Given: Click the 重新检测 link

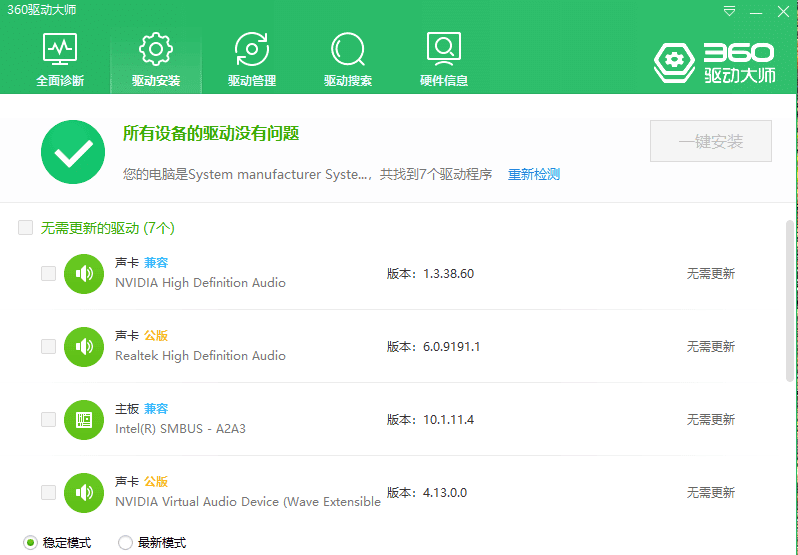Looking at the screenshot, I should coord(534,174).
